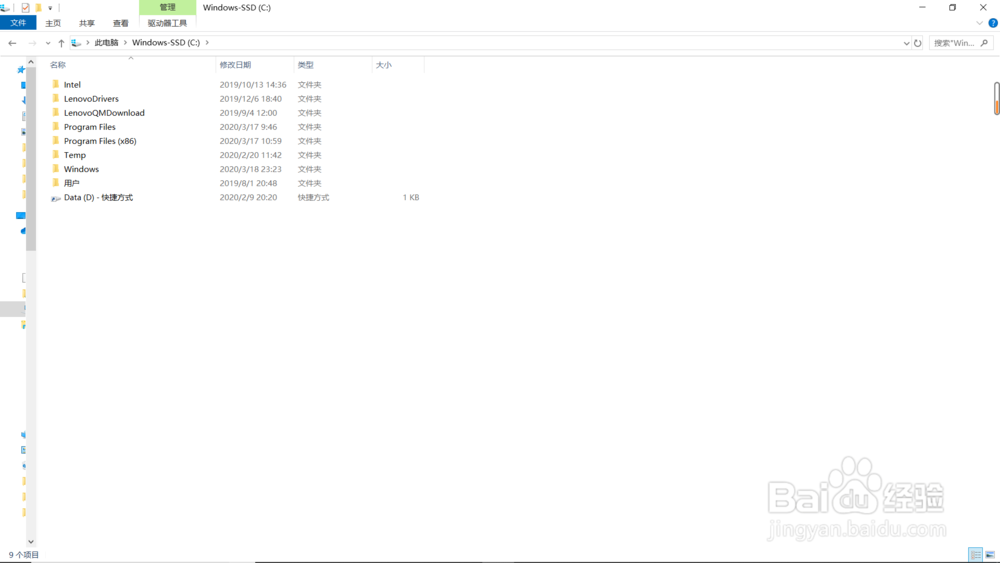
Task: Click the 此电脑 breadcrumb
Action: [x=107, y=43]
